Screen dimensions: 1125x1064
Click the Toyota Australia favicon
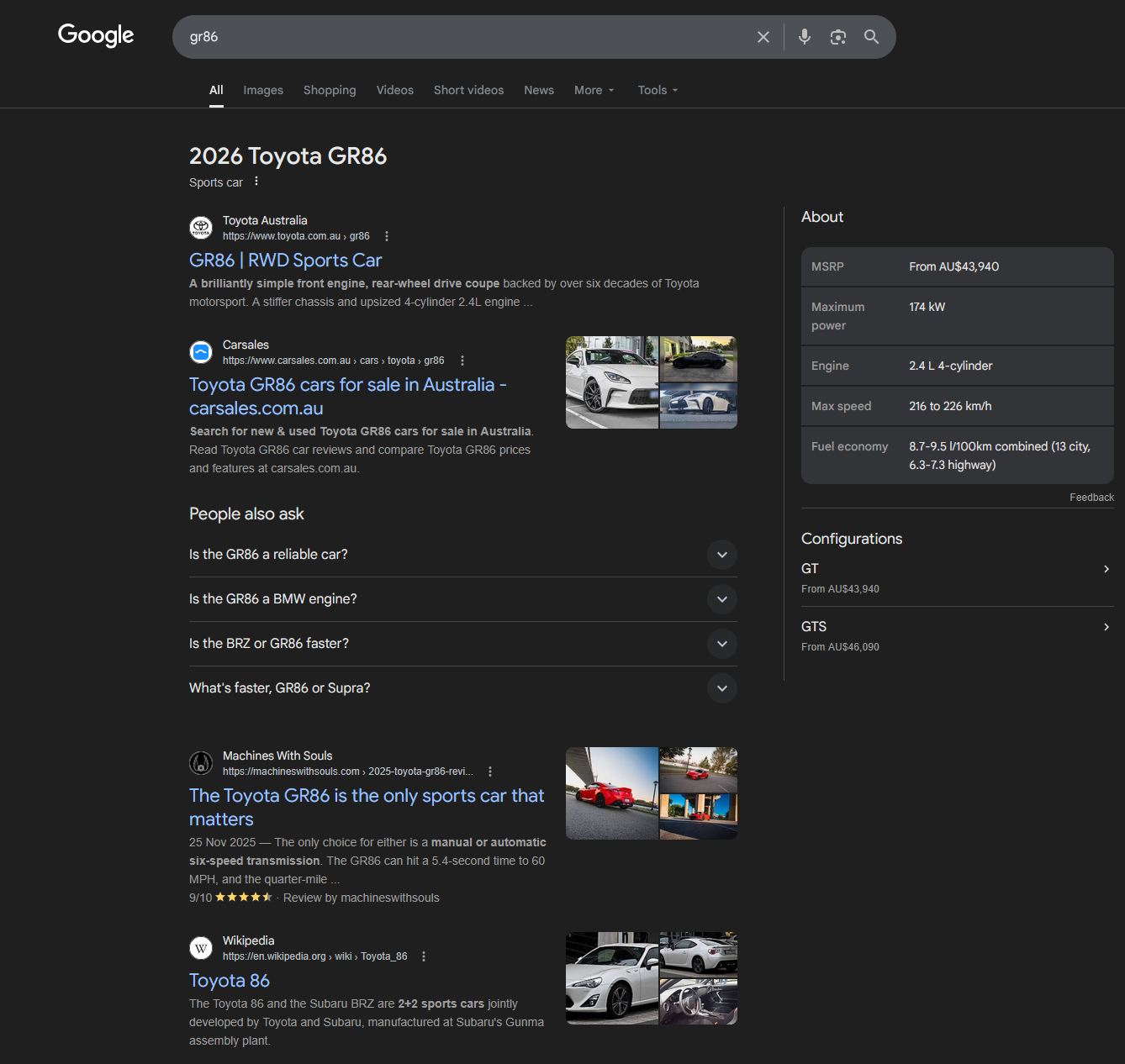pos(201,228)
